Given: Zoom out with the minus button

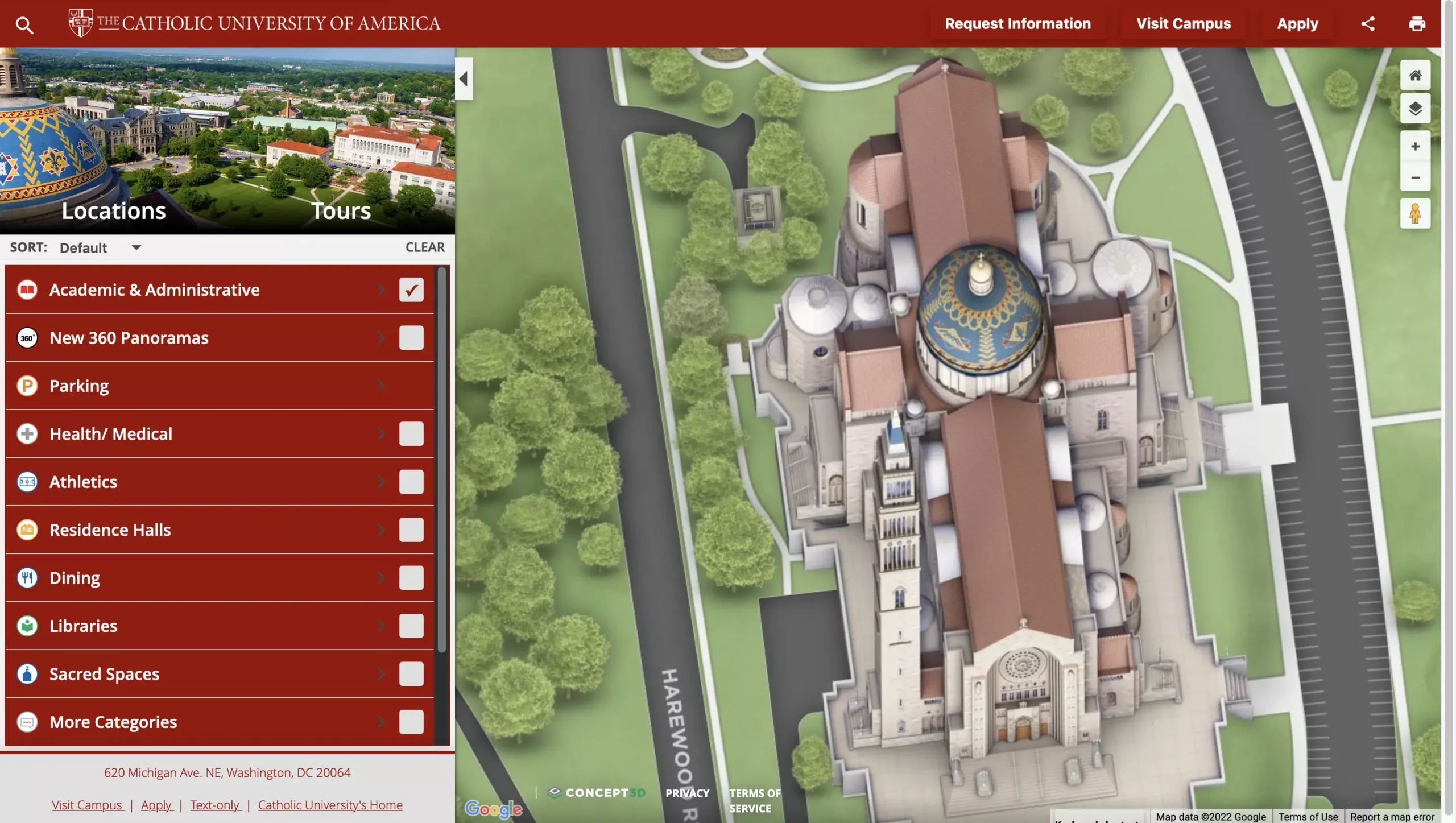Looking at the screenshot, I should tap(1415, 177).
